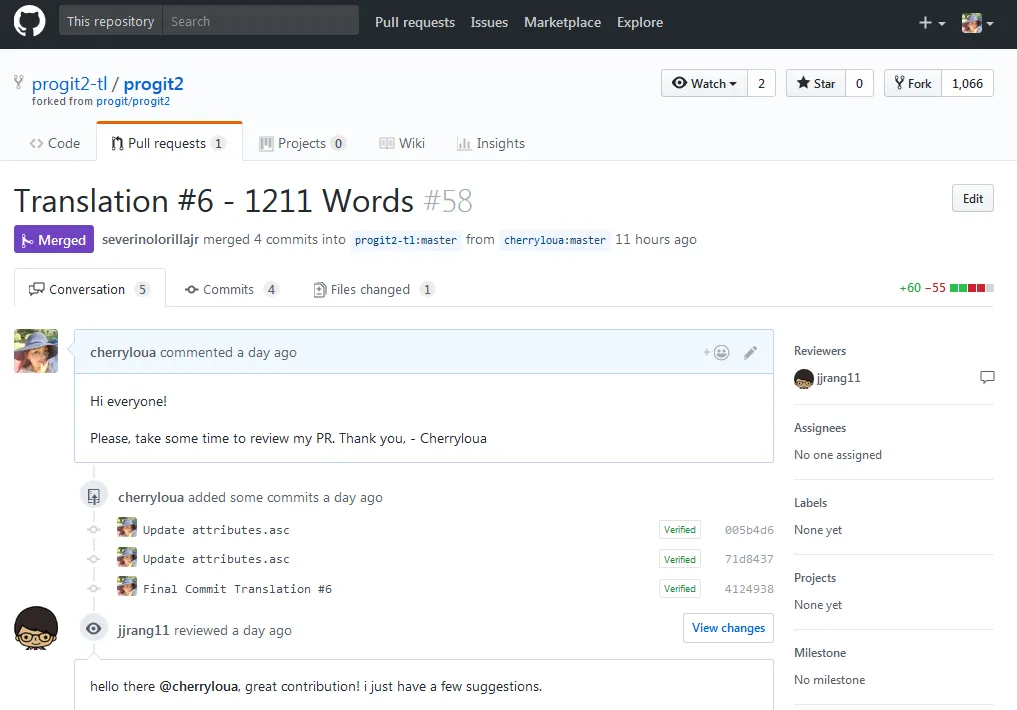Click the @cherryloua mention in review
This screenshot has height=710, width=1017.
(x=198, y=686)
